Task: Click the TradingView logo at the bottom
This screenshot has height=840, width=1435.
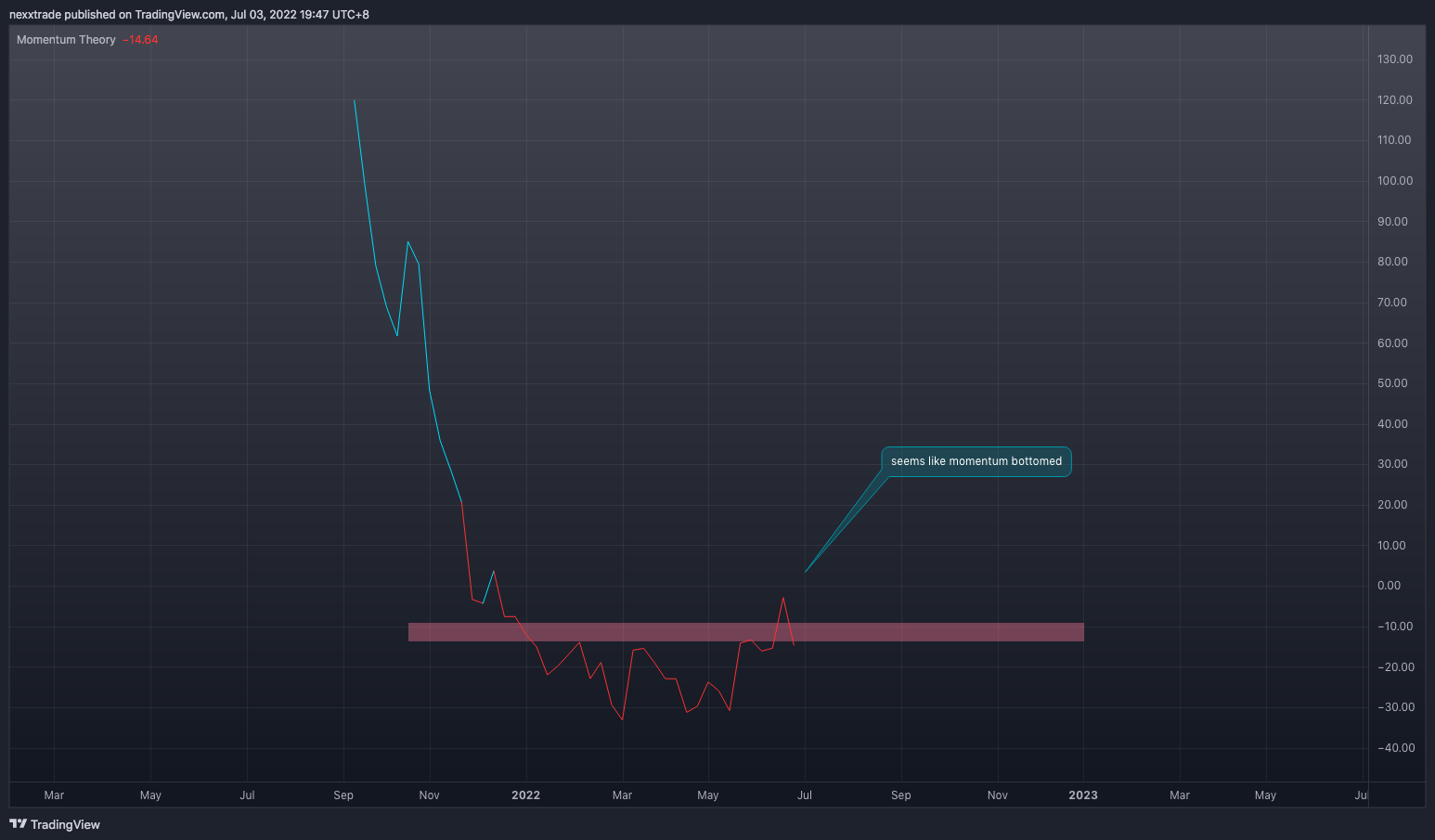Action: click(x=55, y=824)
